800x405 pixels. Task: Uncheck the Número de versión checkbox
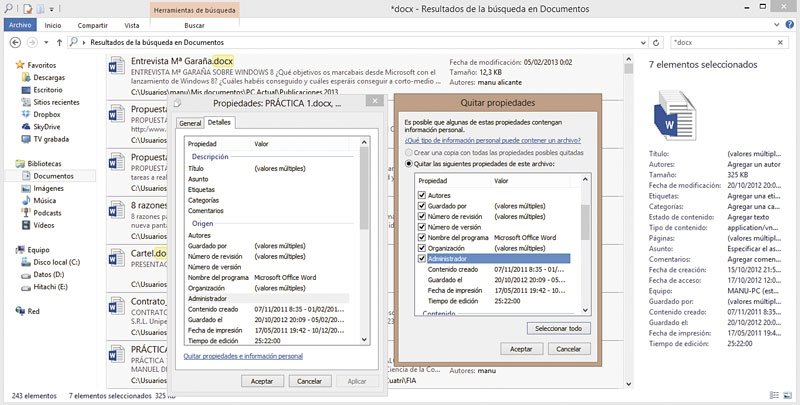pyautogui.click(x=421, y=227)
